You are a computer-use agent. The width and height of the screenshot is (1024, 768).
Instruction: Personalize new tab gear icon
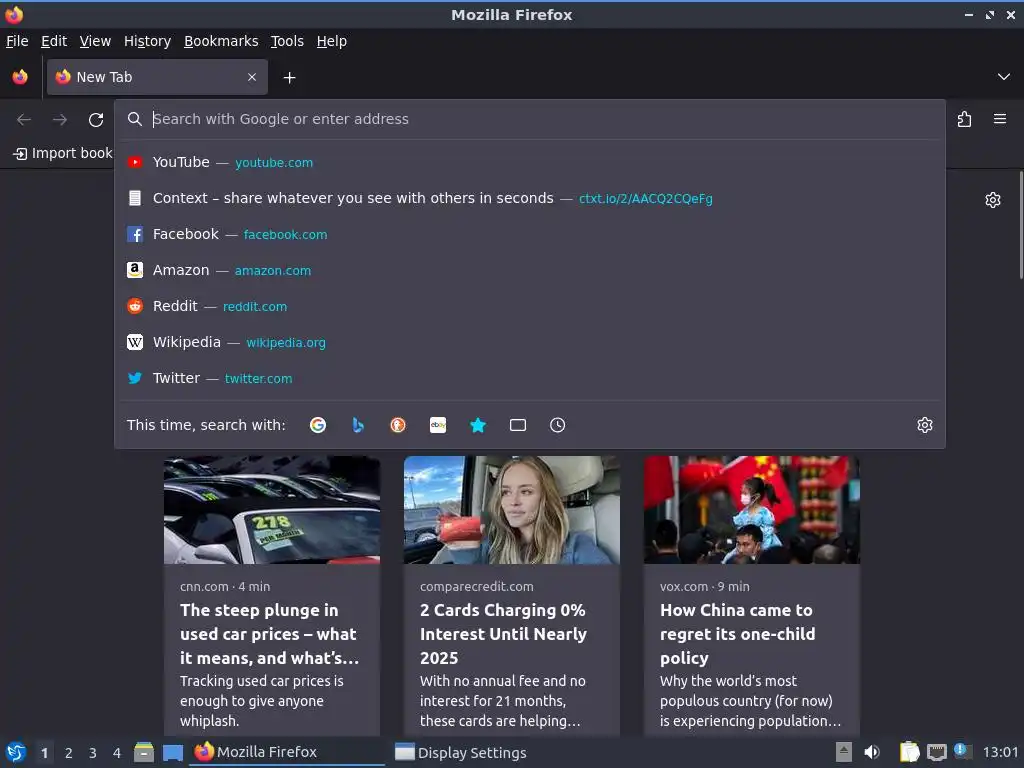click(x=993, y=200)
